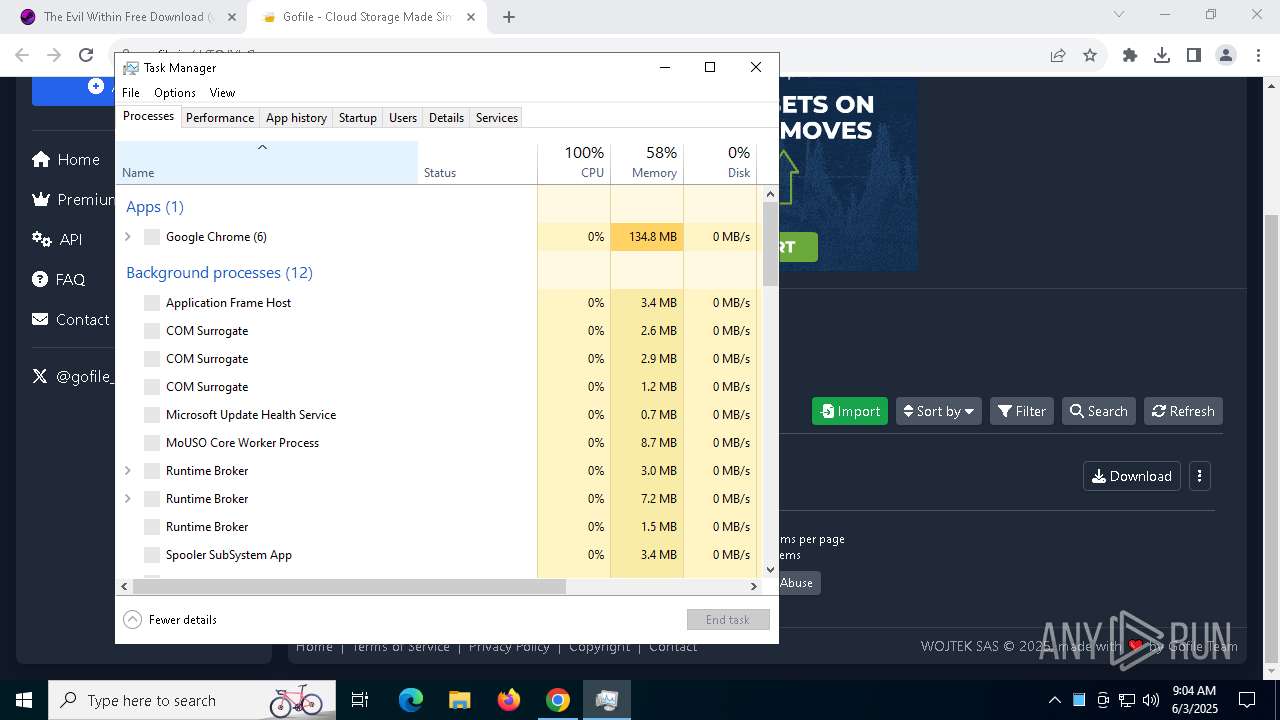Open a new Chrome tab

click(x=509, y=17)
